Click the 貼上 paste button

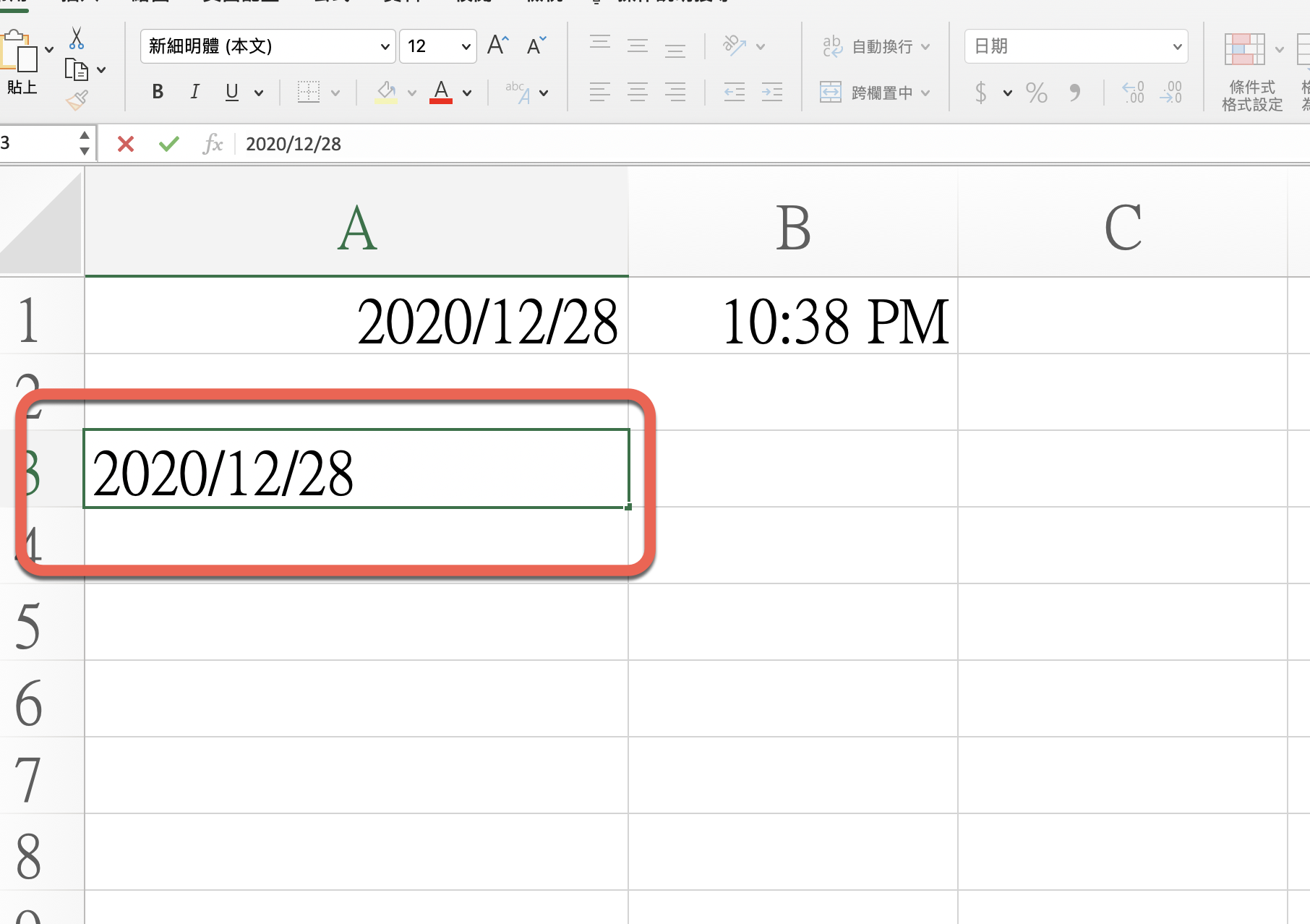tap(21, 65)
